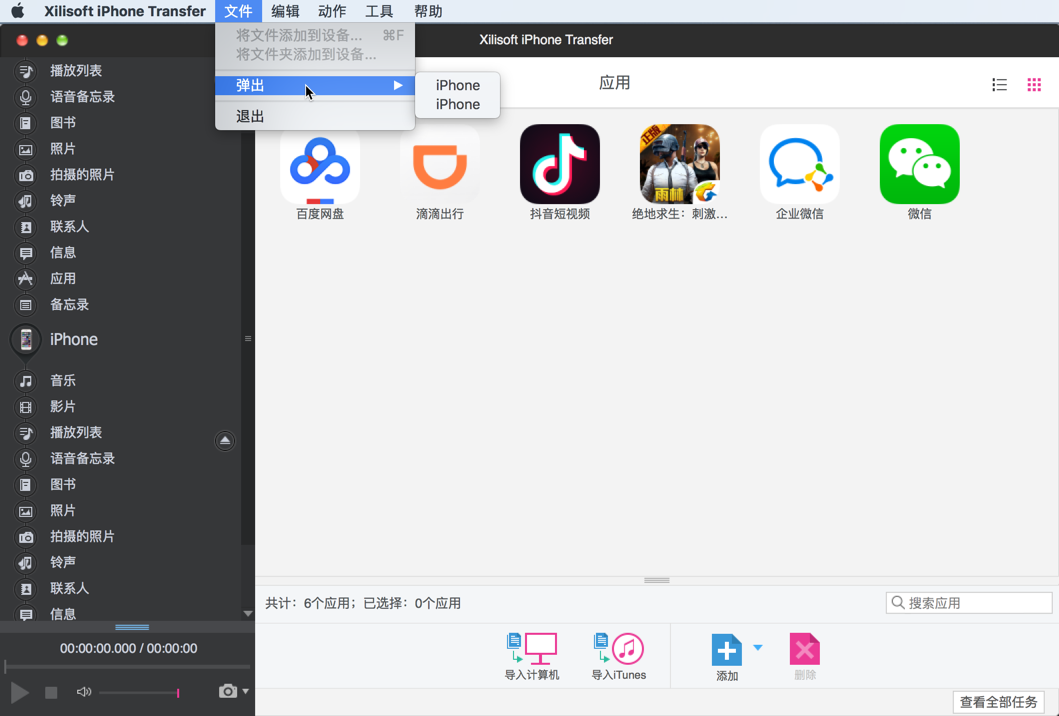Open the dropdown arrow next to 添加
The image size is (1059, 716).
coord(758,647)
